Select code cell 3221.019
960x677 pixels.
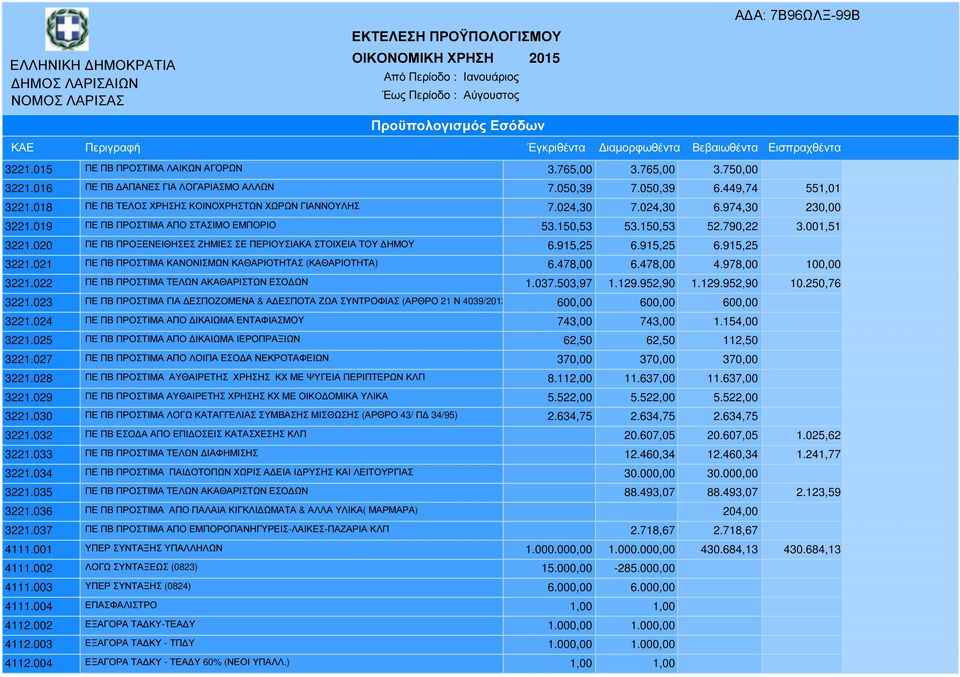[41, 226]
